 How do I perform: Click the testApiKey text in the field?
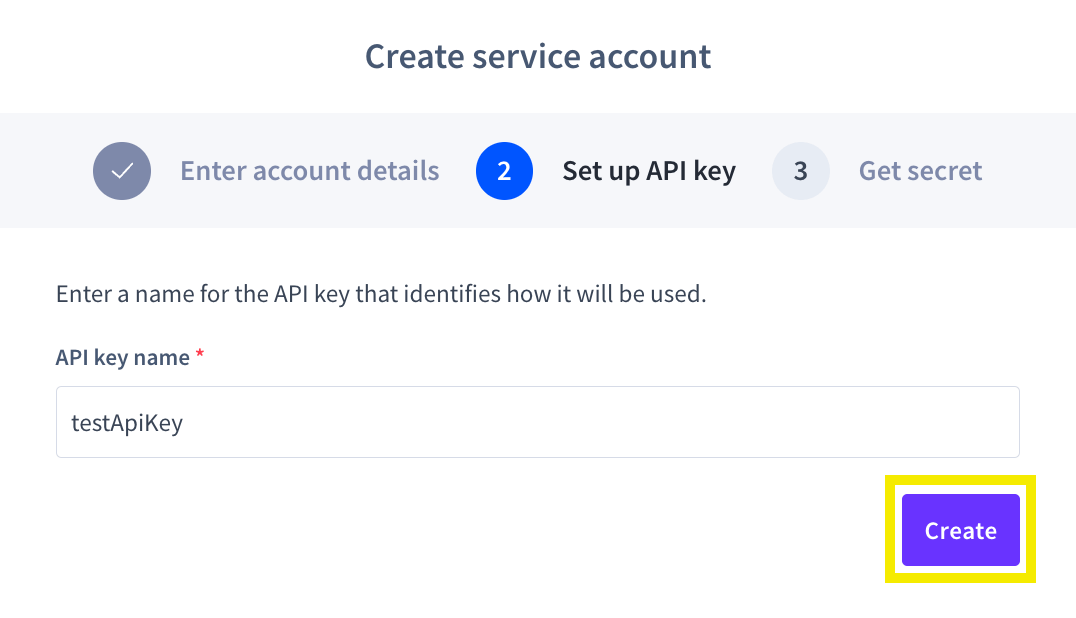(127, 423)
